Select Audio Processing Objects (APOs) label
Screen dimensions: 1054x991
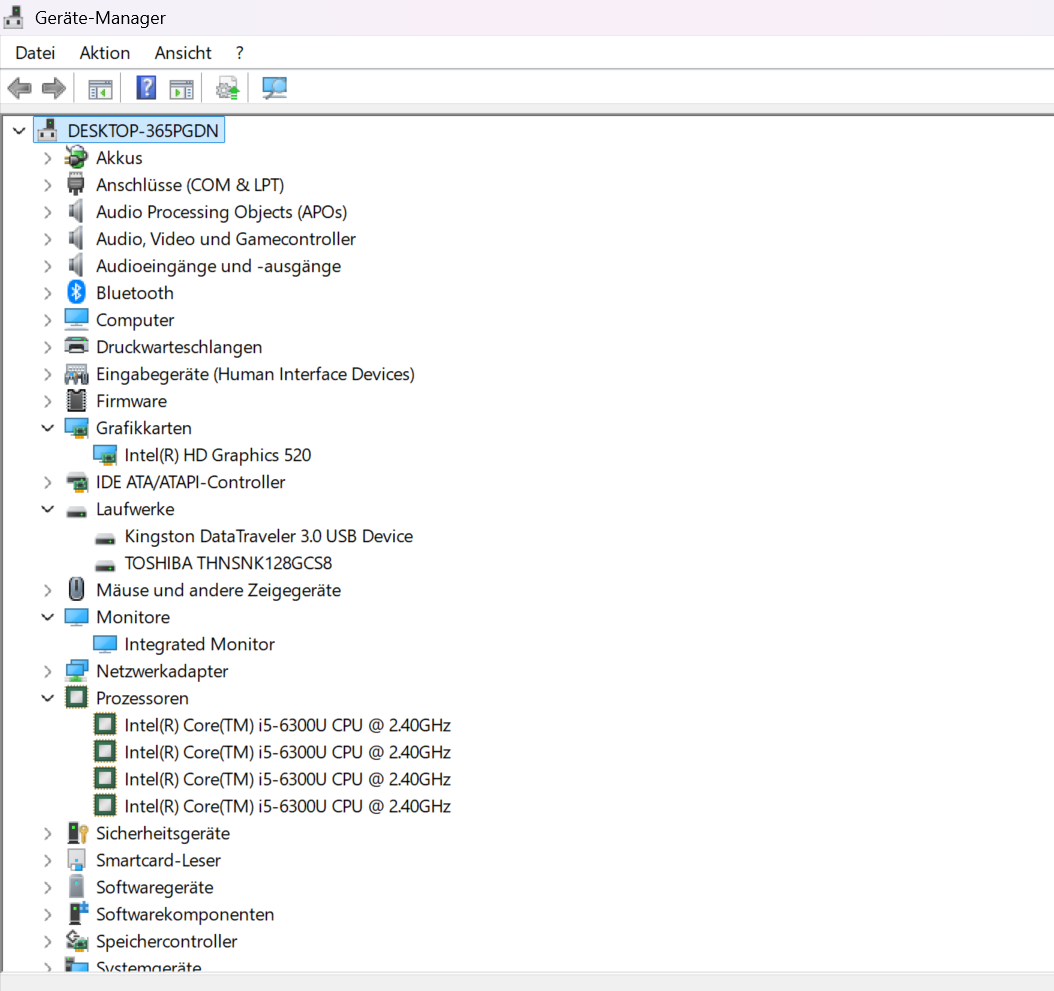pyautogui.click(x=221, y=212)
